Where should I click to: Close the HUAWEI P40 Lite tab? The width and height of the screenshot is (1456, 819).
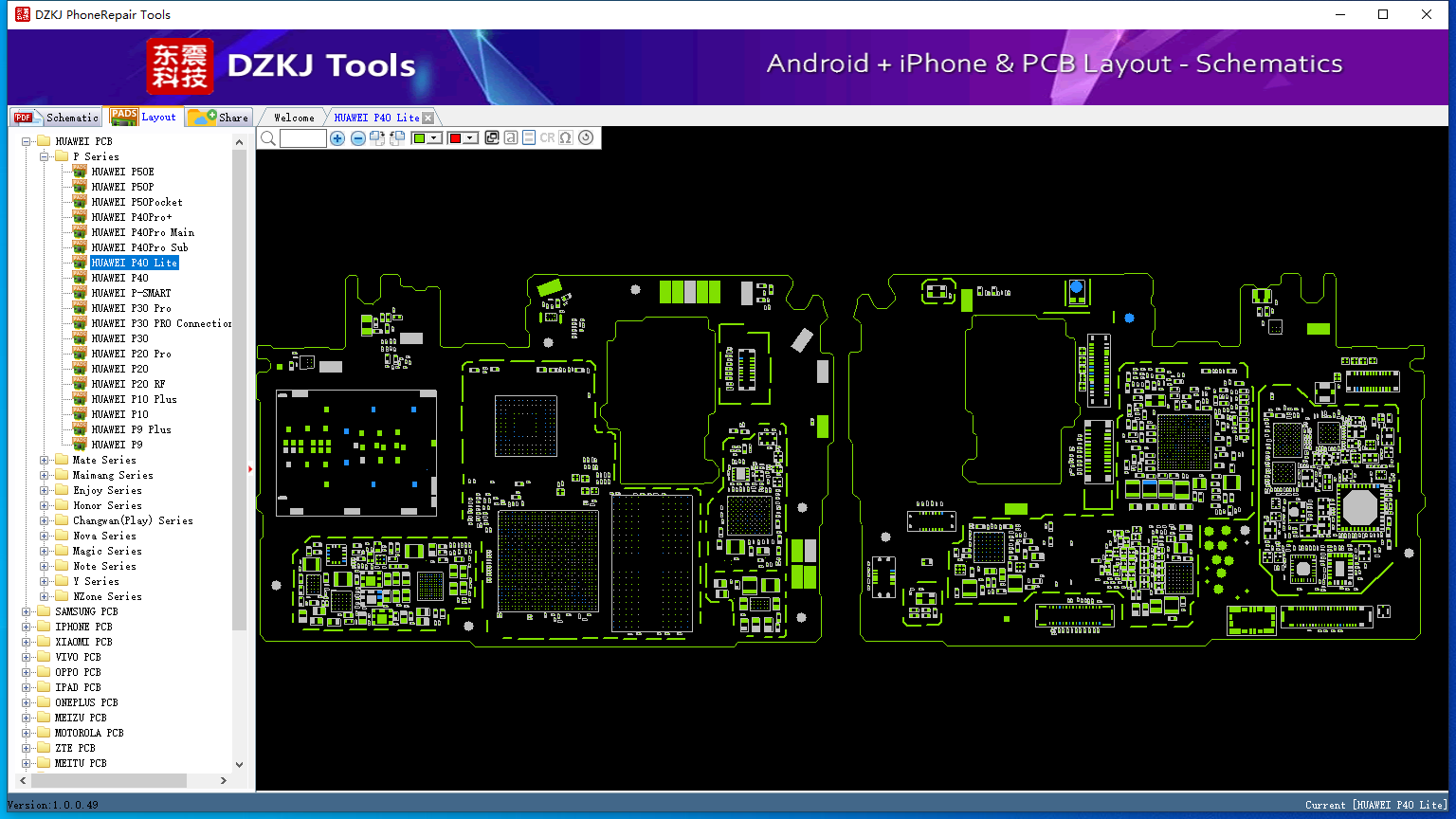[428, 118]
